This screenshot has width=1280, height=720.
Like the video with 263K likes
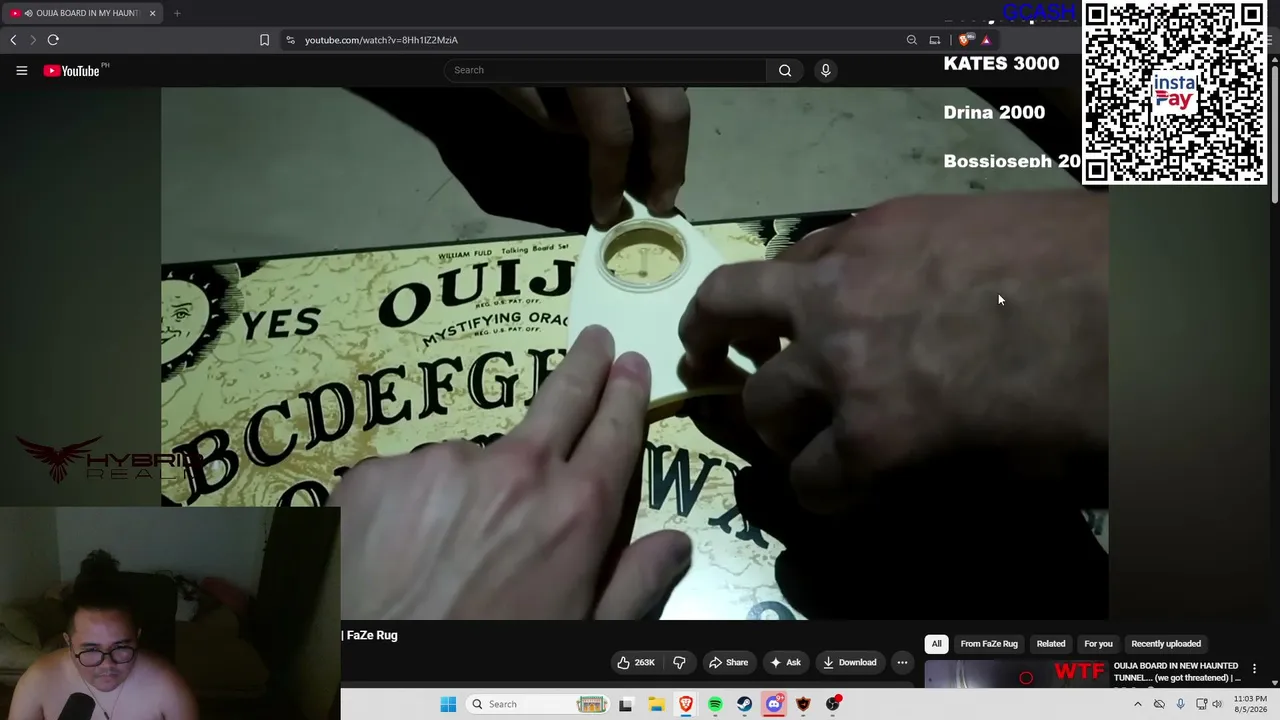pos(636,662)
